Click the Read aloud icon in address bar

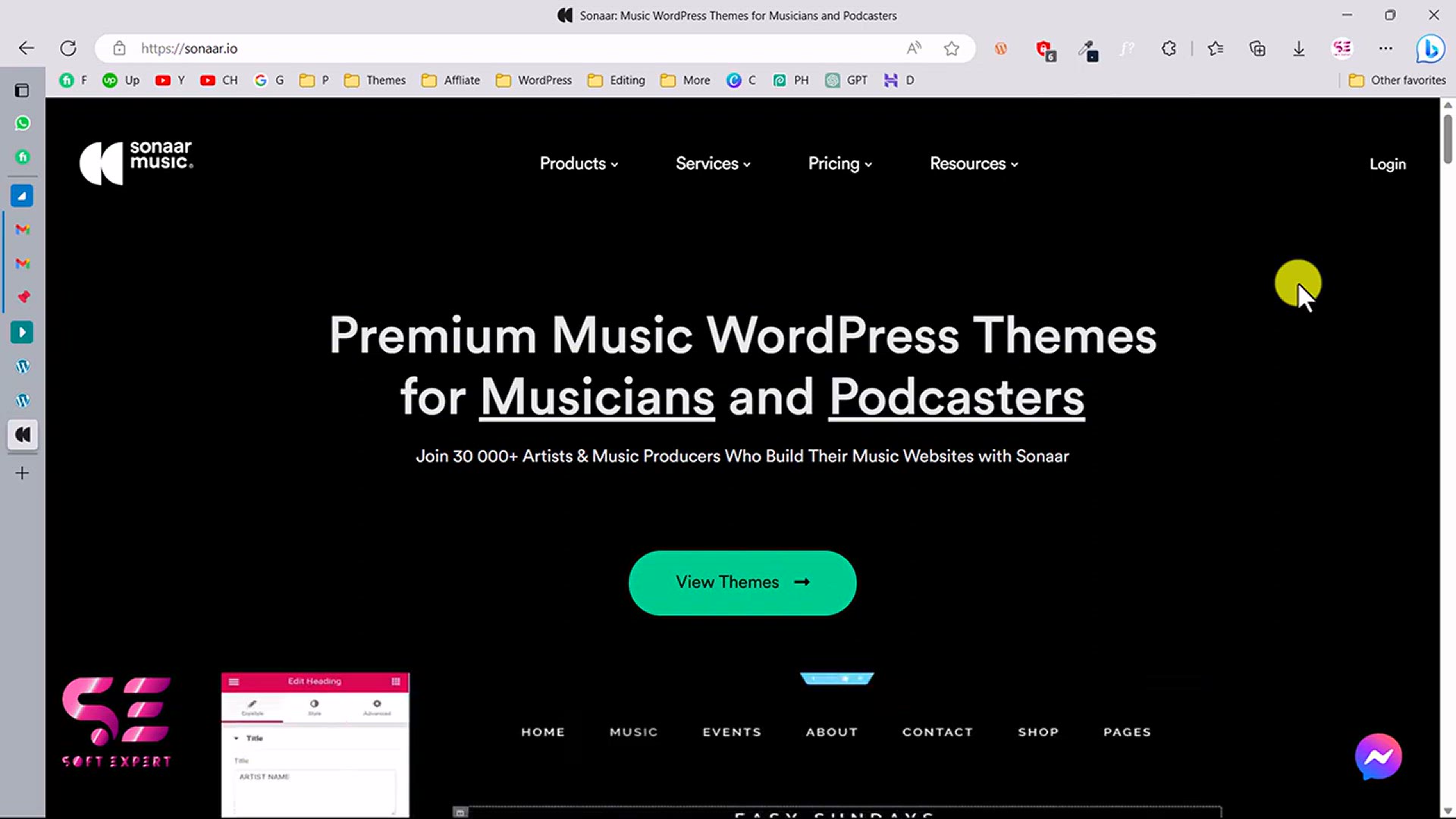pyautogui.click(x=914, y=49)
